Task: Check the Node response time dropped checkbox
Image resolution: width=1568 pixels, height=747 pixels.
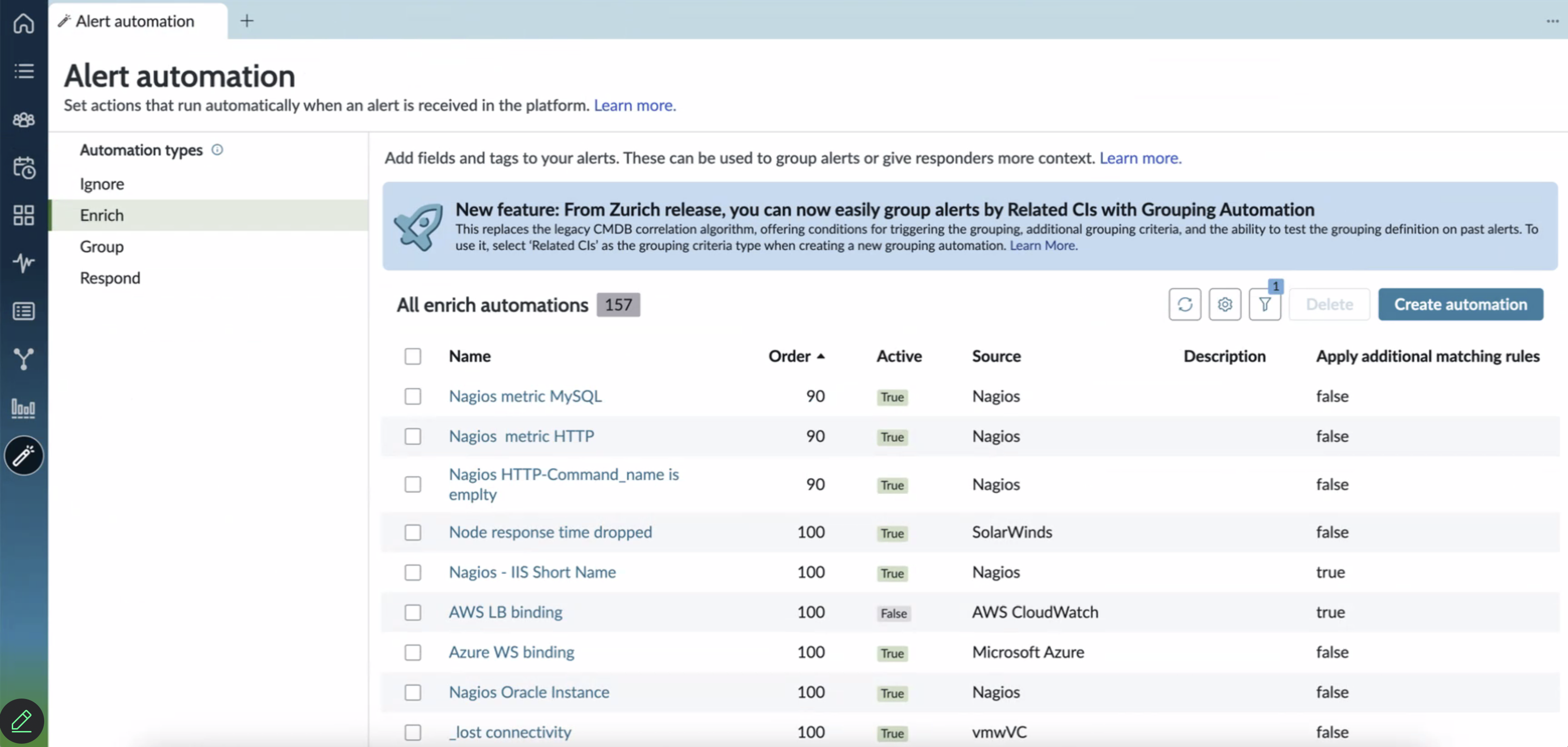Action: tap(413, 532)
